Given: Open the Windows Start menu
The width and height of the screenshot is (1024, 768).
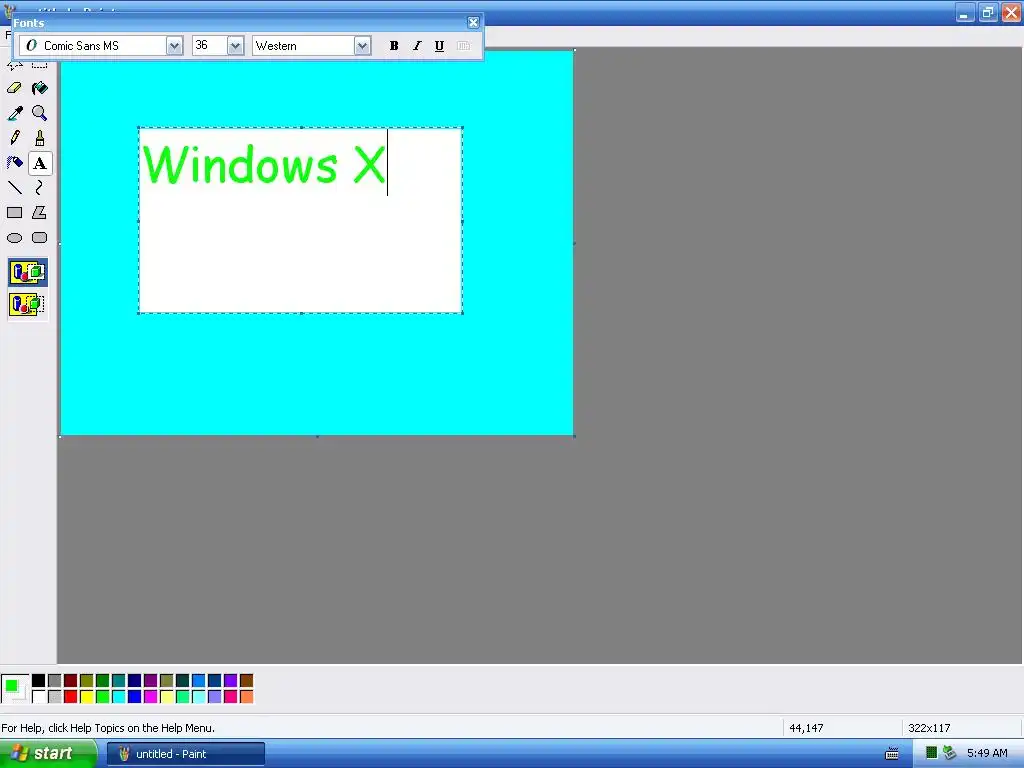Looking at the screenshot, I should (48, 754).
